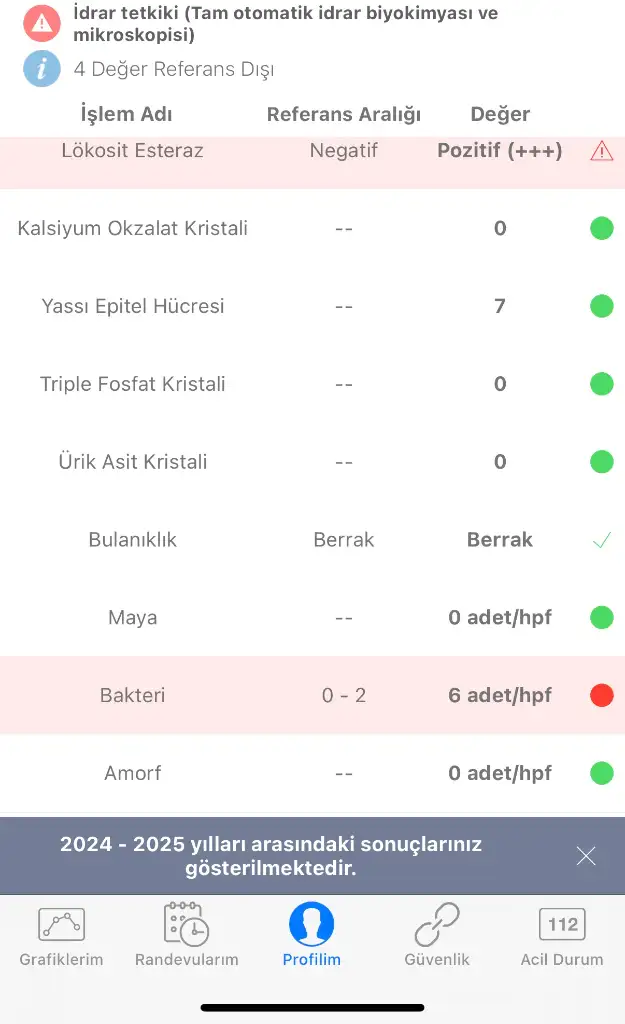625x1024 pixels.
Task: Tap the İşlem Adı column header
Action: point(126,114)
